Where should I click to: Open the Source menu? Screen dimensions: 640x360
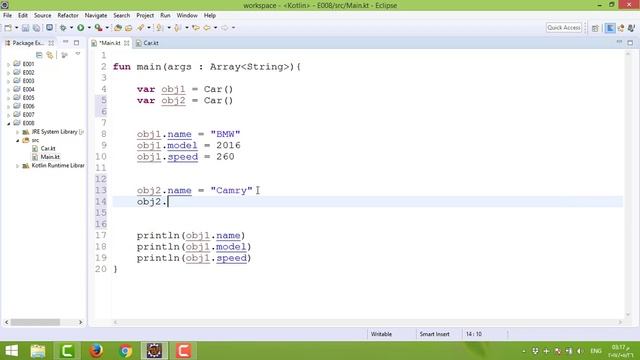(42, 16)
